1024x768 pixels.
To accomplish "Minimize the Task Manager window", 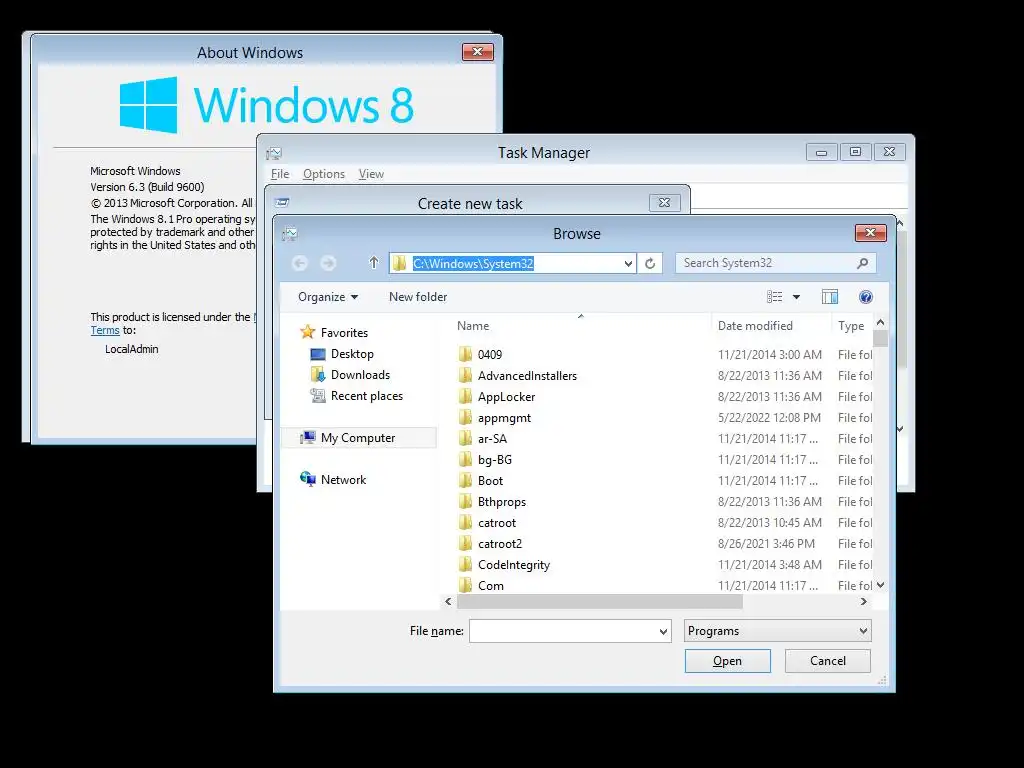I will 822,152.
